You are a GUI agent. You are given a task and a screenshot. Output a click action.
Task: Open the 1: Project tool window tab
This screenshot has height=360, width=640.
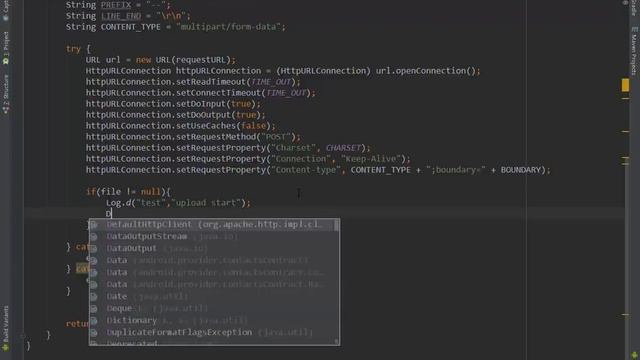(6, 48)
